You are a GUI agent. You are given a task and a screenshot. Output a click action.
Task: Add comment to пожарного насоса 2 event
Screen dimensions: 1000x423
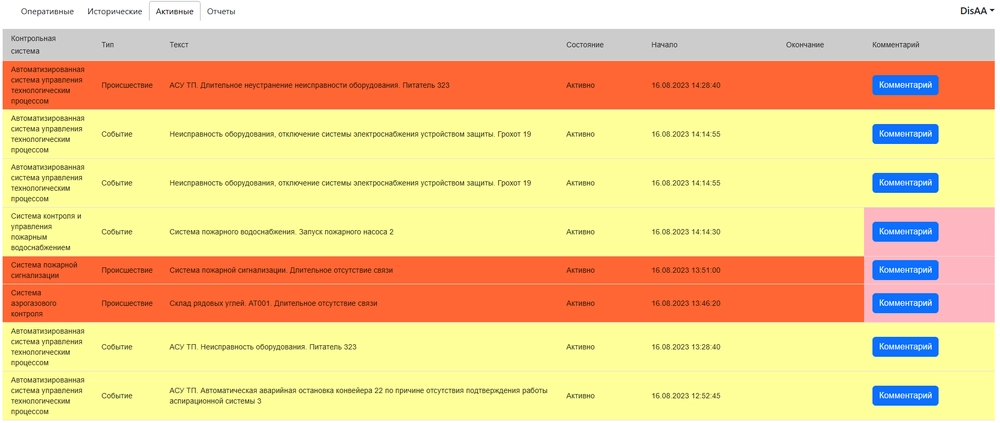(x=905, y=232)
